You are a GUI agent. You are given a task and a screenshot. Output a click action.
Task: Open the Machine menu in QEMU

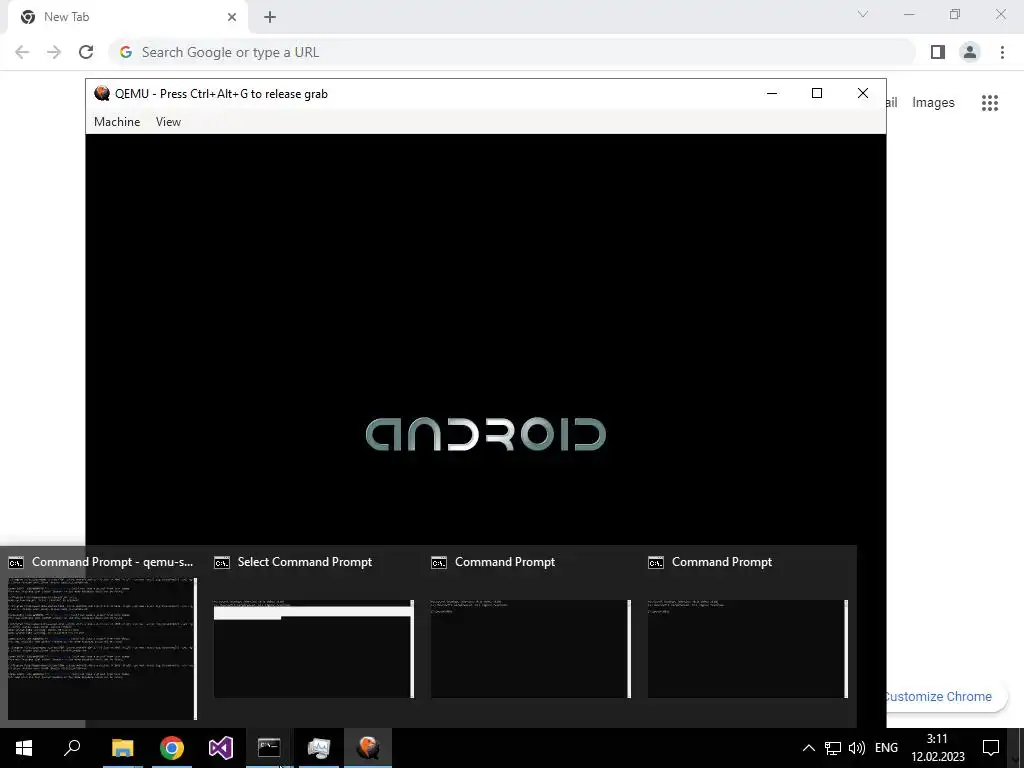click(117, 121)
